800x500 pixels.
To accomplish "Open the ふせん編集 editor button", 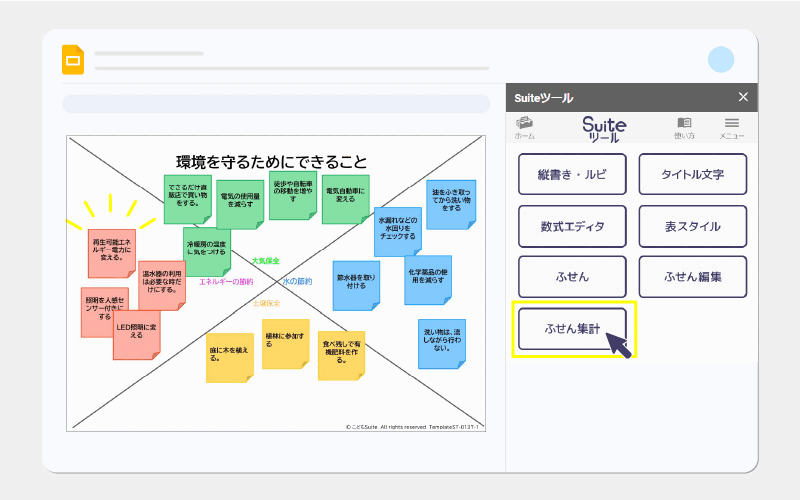I will (692, 277).
